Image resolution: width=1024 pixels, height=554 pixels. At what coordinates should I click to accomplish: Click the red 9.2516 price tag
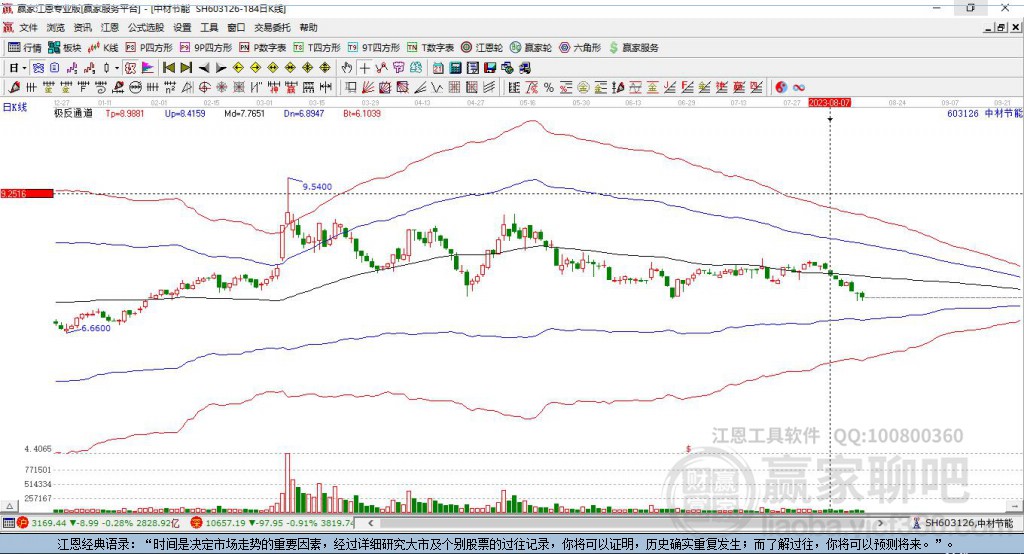pyautogui.click(x=27, y=193)
